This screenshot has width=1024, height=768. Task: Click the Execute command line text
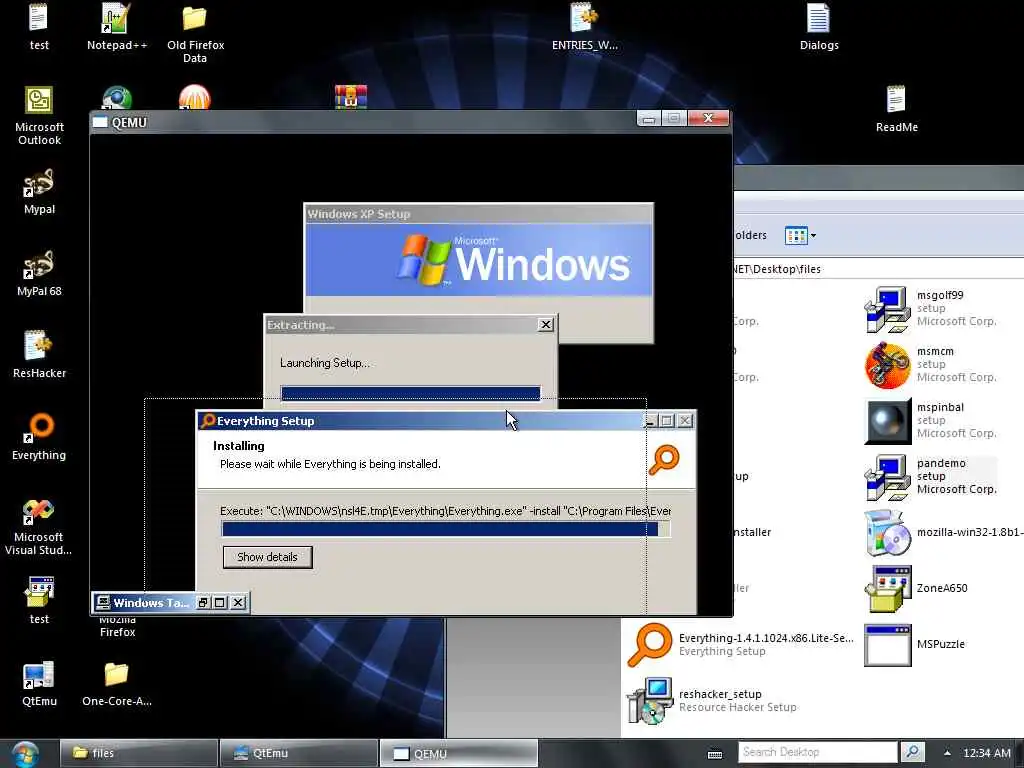[x=445, y=511]
